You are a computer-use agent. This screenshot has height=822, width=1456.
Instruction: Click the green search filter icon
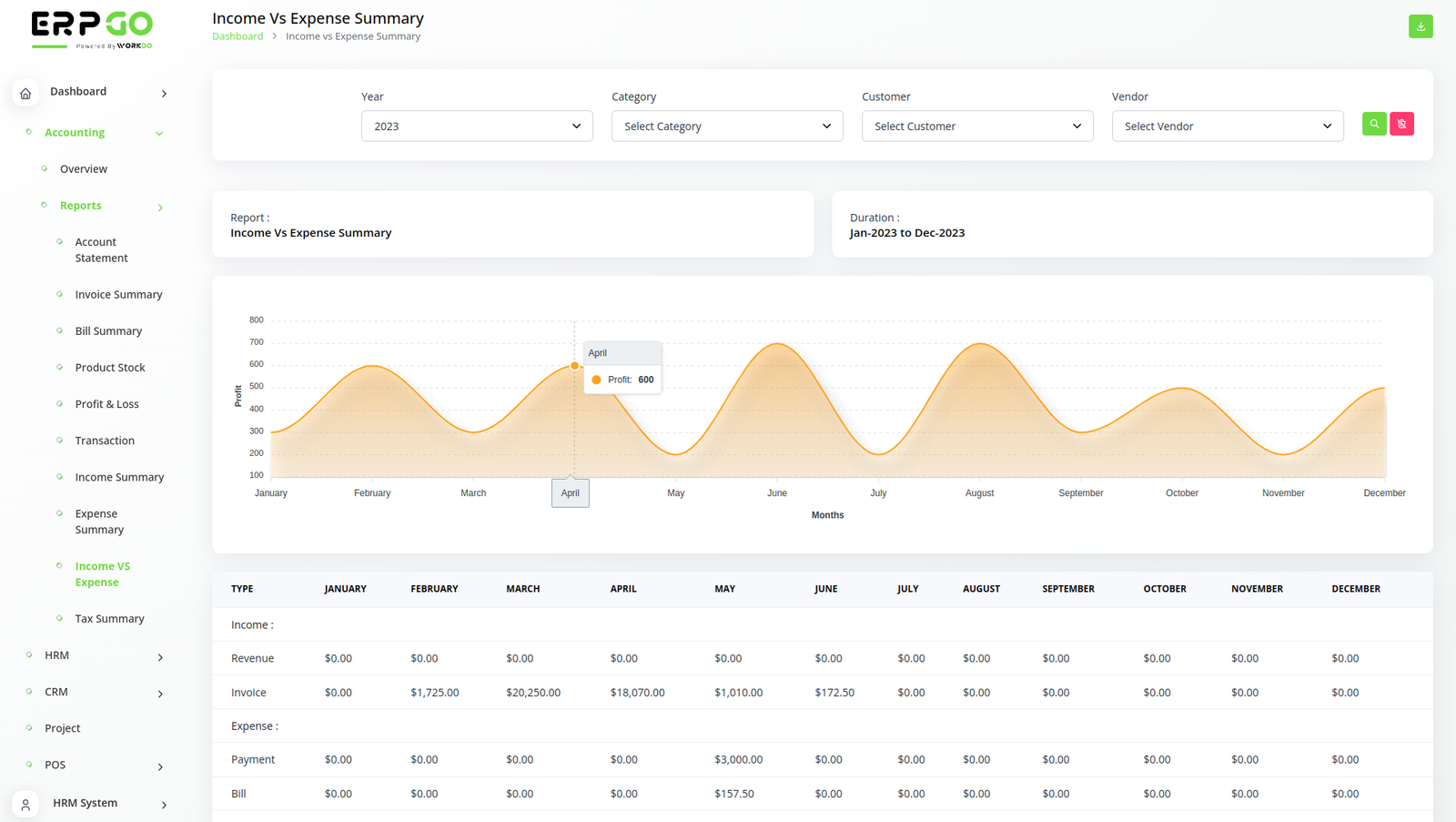1373,124
